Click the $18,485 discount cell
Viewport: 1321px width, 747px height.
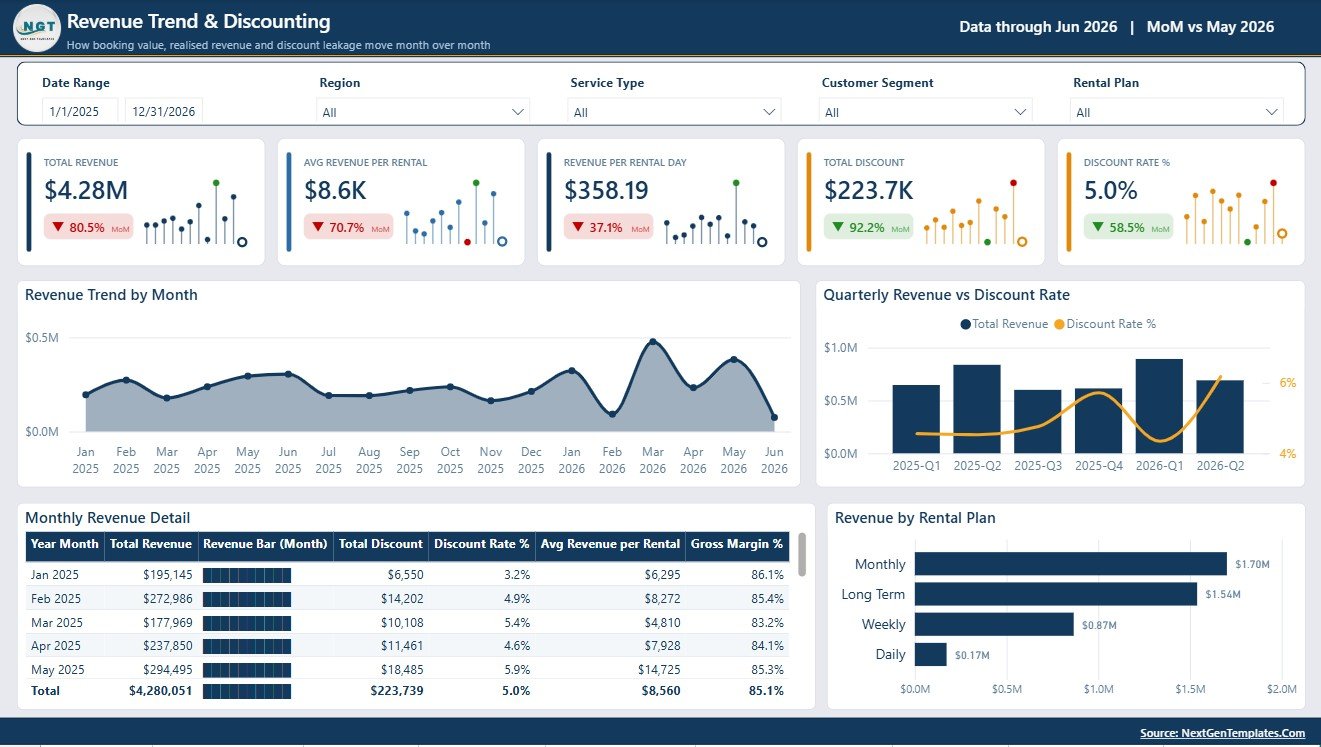(x=402, y=670)
